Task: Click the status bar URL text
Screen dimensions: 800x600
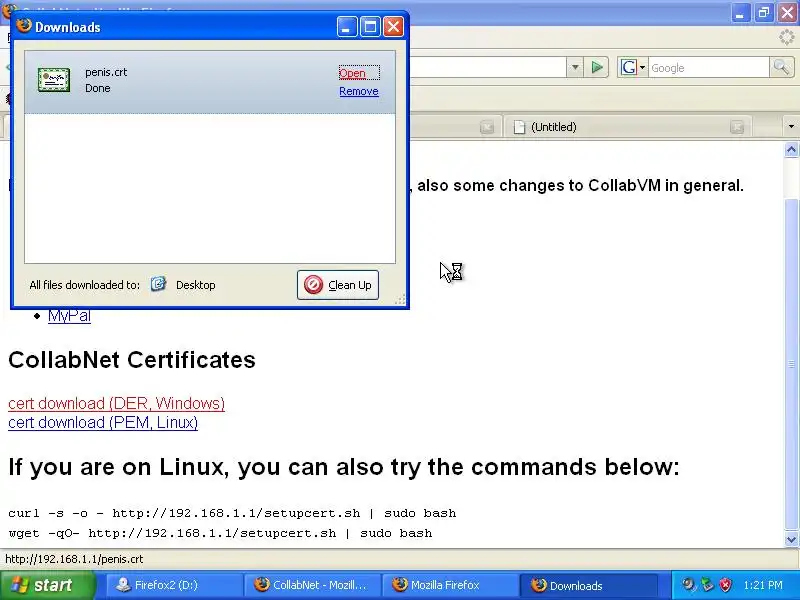Action: (74, 559)
